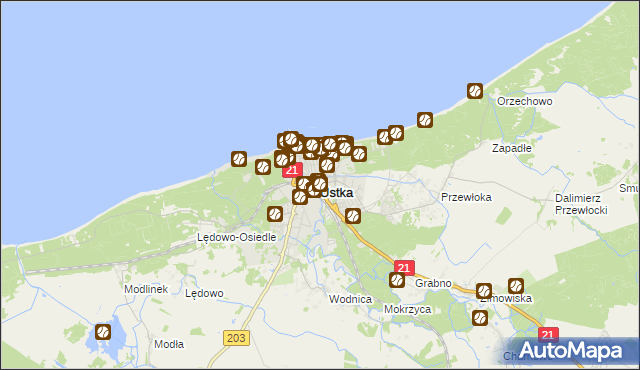Click the sports marker left of Grabno

coord(397,280)
